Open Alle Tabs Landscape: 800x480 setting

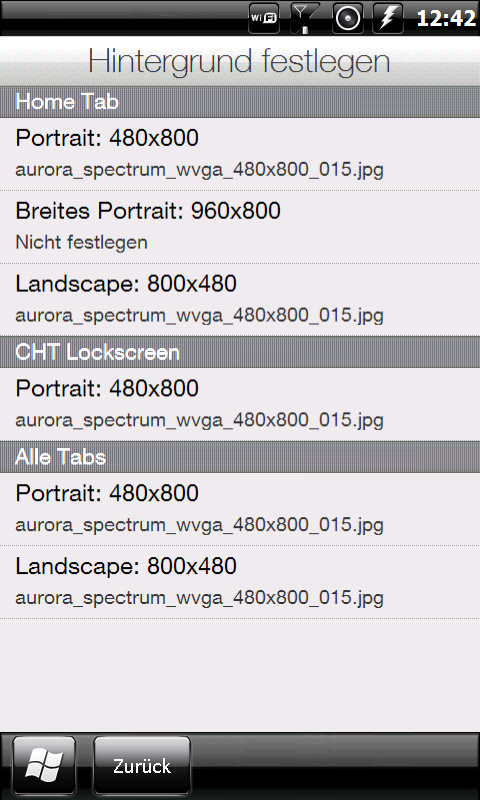[240, 582]
